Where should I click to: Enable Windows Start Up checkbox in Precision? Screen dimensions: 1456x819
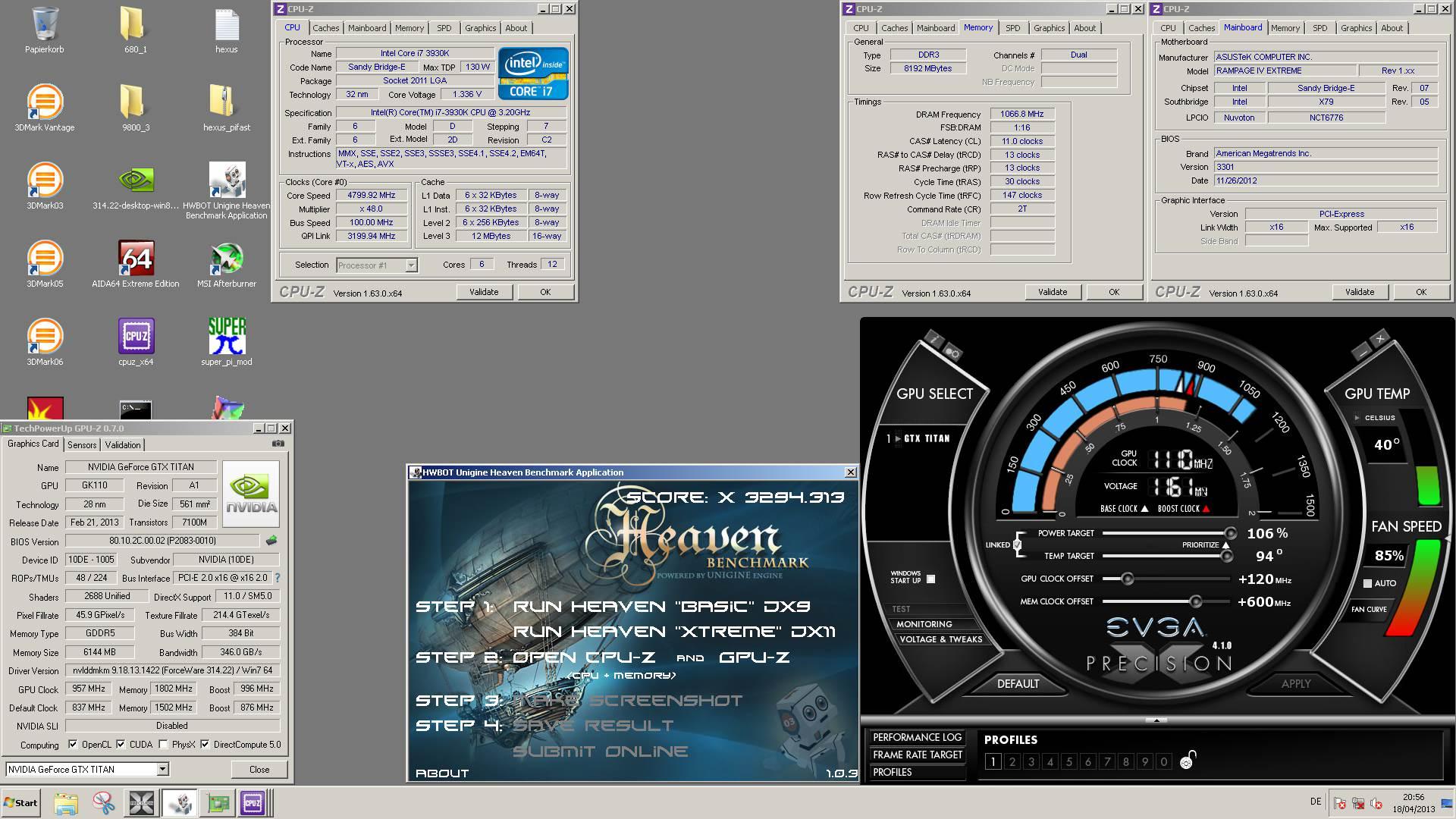point(930,579)
